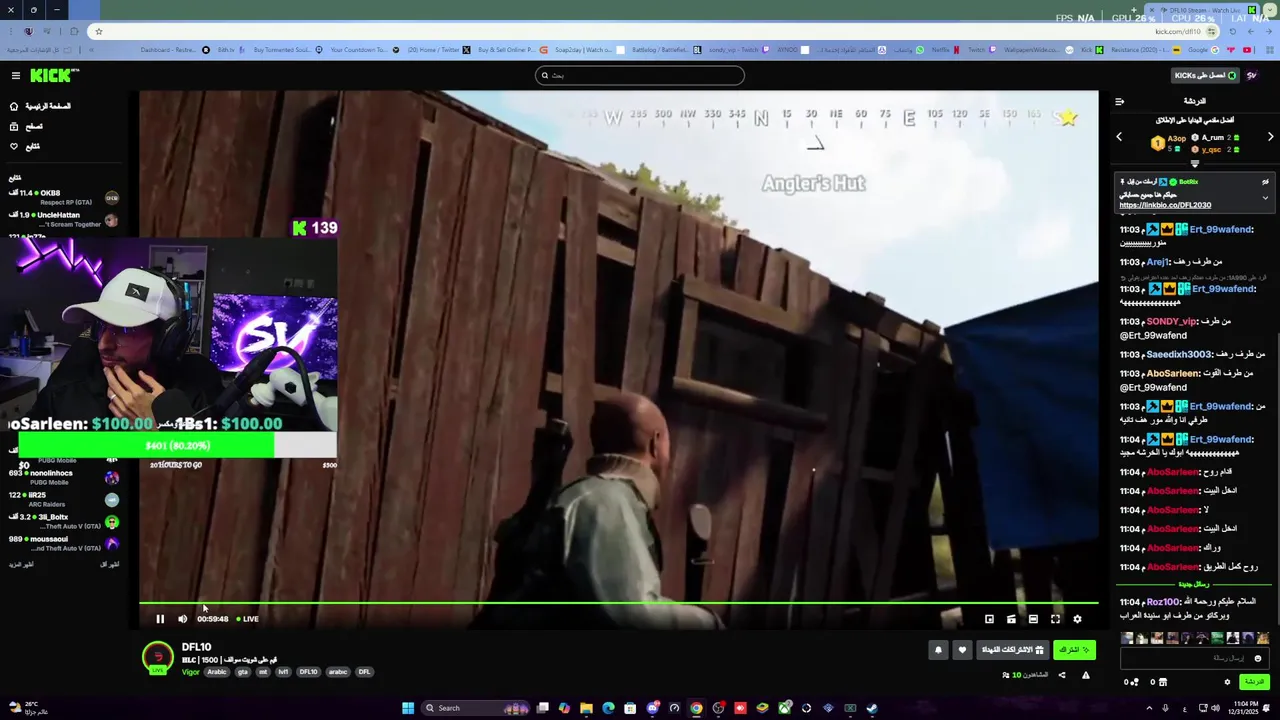Open File Explorer from the taskbar

pyautogui.click(x=586, y=708)
